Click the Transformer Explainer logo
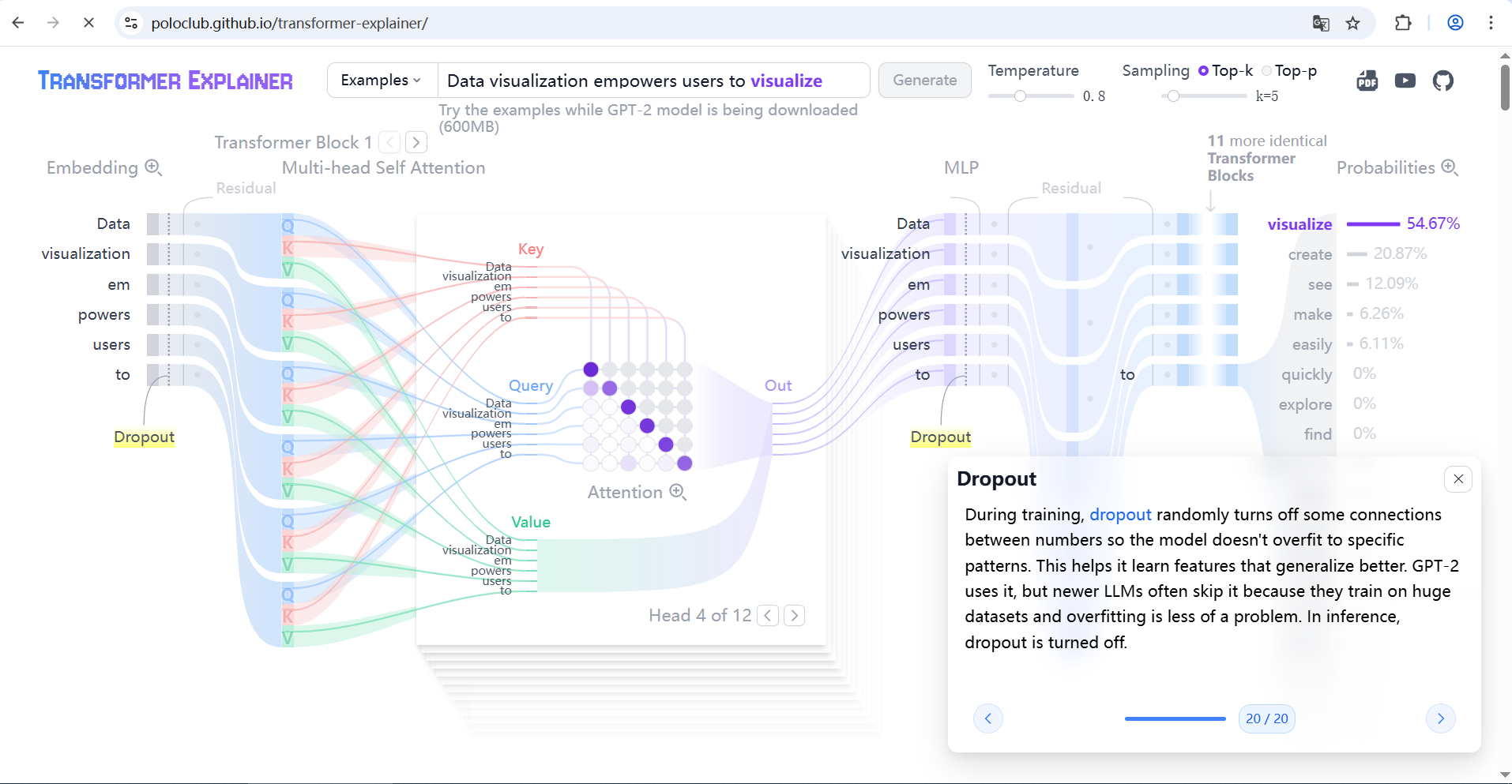 165,81
